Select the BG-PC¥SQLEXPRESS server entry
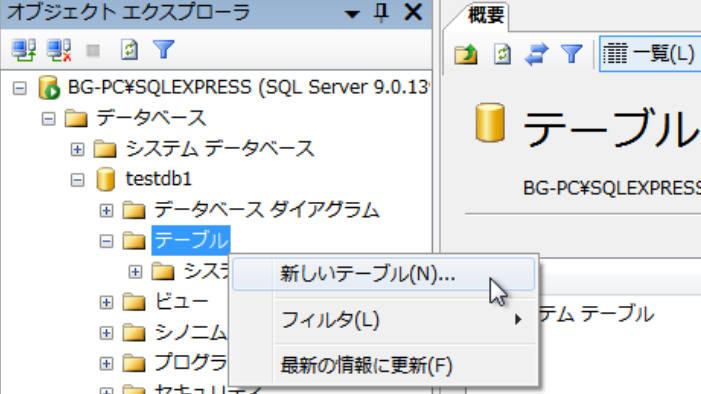This screenshot has width=701, height=394. 248,87
